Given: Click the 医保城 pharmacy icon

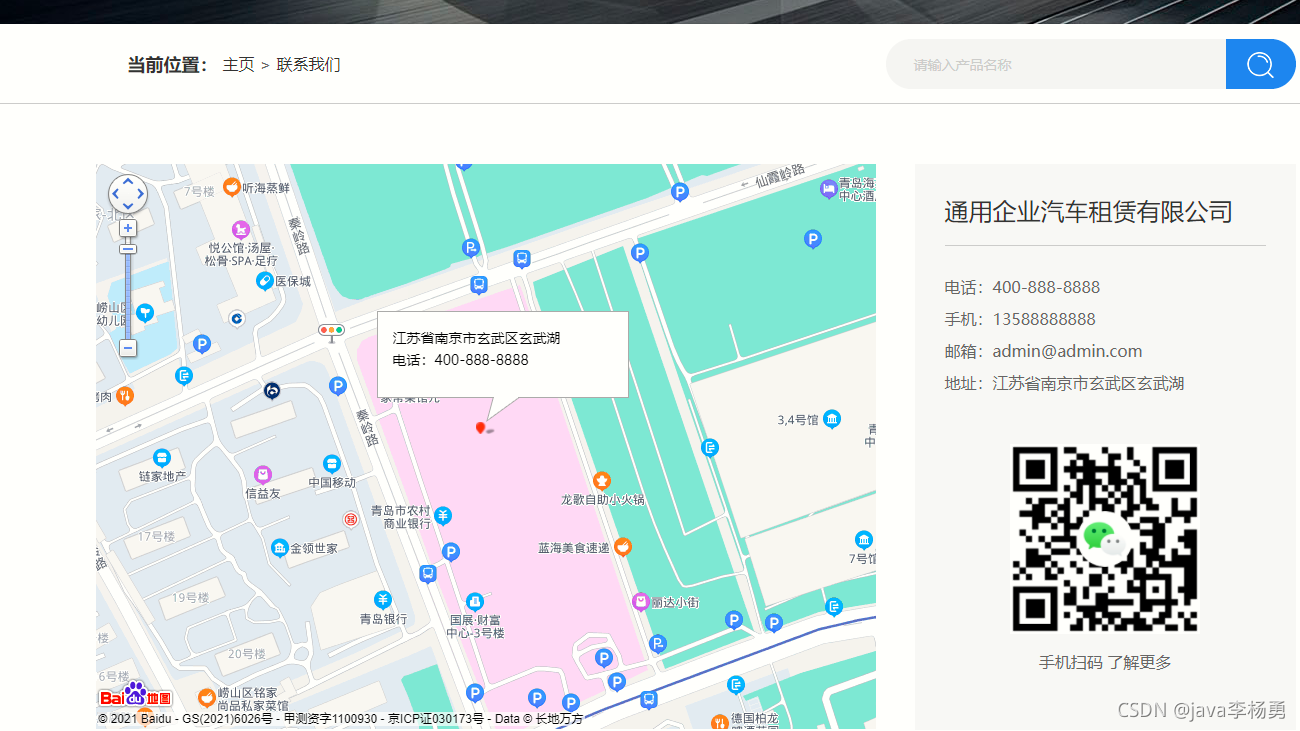Looking at the screenshot, I should tap(264, 281).
